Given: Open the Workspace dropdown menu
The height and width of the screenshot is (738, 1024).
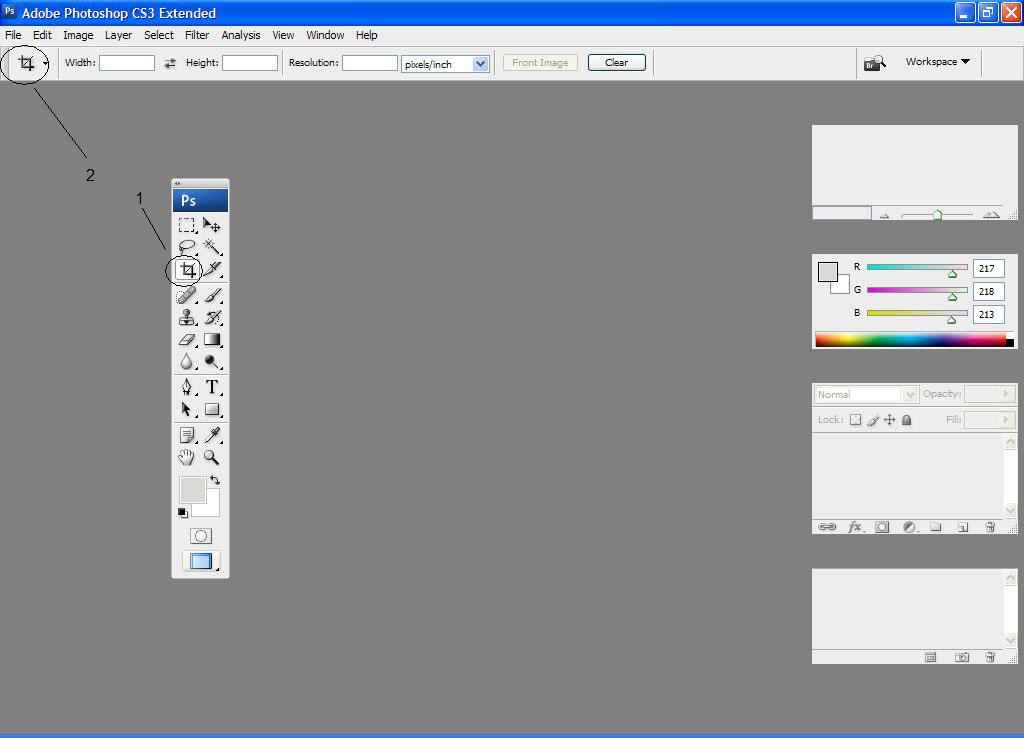Looking at the screenshot, I should pyautogui.click(x=937, y=62).
